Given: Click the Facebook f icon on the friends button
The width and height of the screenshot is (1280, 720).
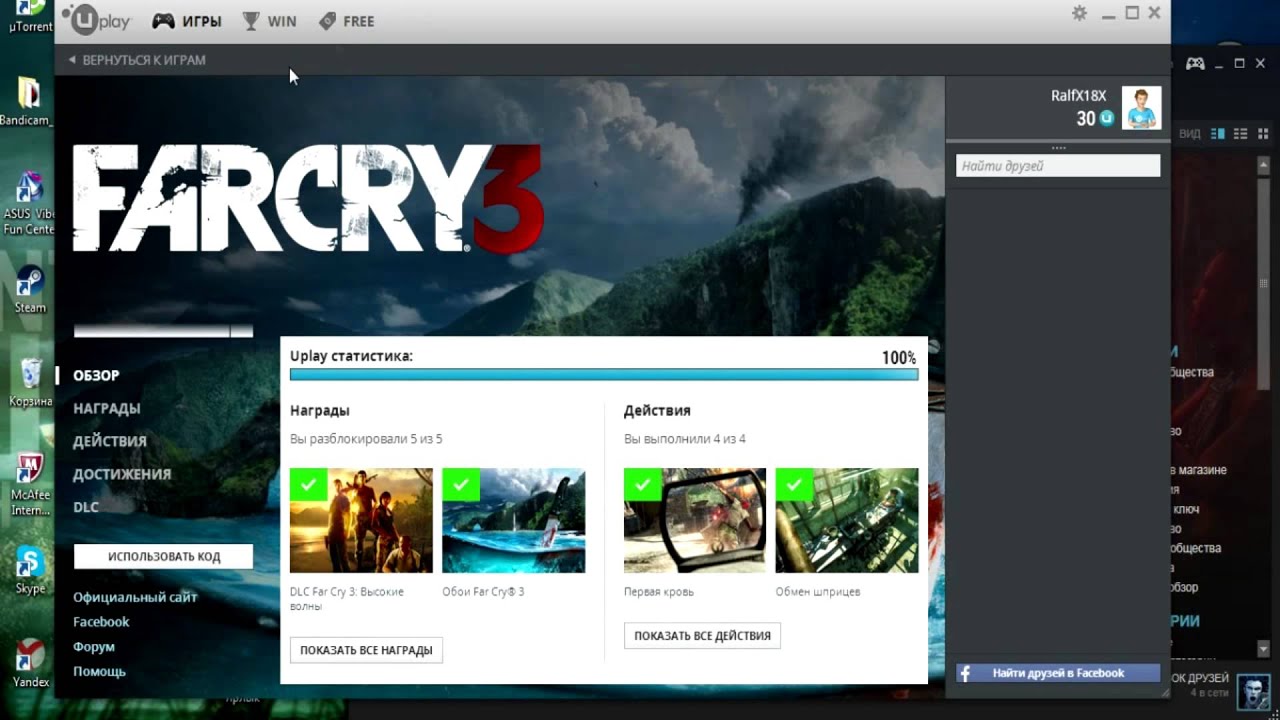Looking at the screenshot, I should click(965, 673).
